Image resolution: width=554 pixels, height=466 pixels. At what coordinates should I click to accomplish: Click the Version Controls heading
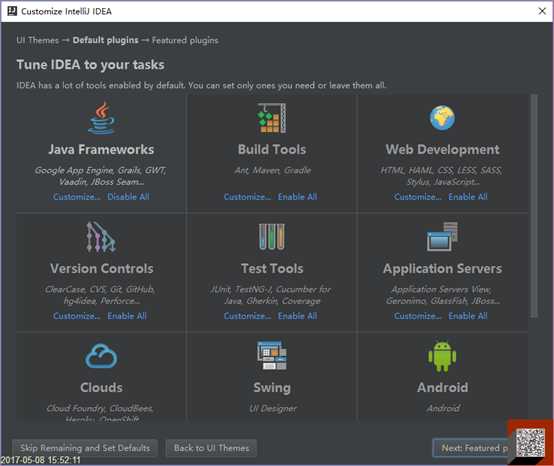(x=102, y=269)
